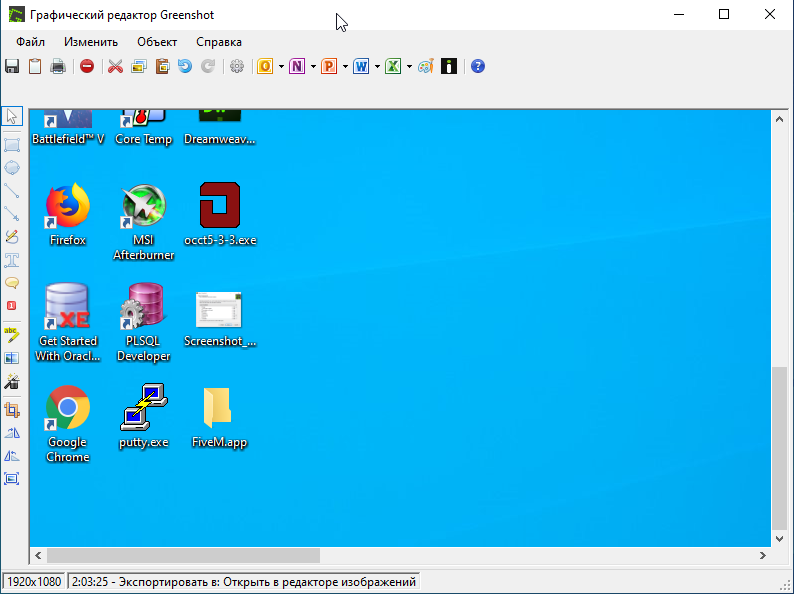This screenshot has height=594, width=794.
Task: Save the image with the floppy disk icon
Action: (x=12, y=66)
